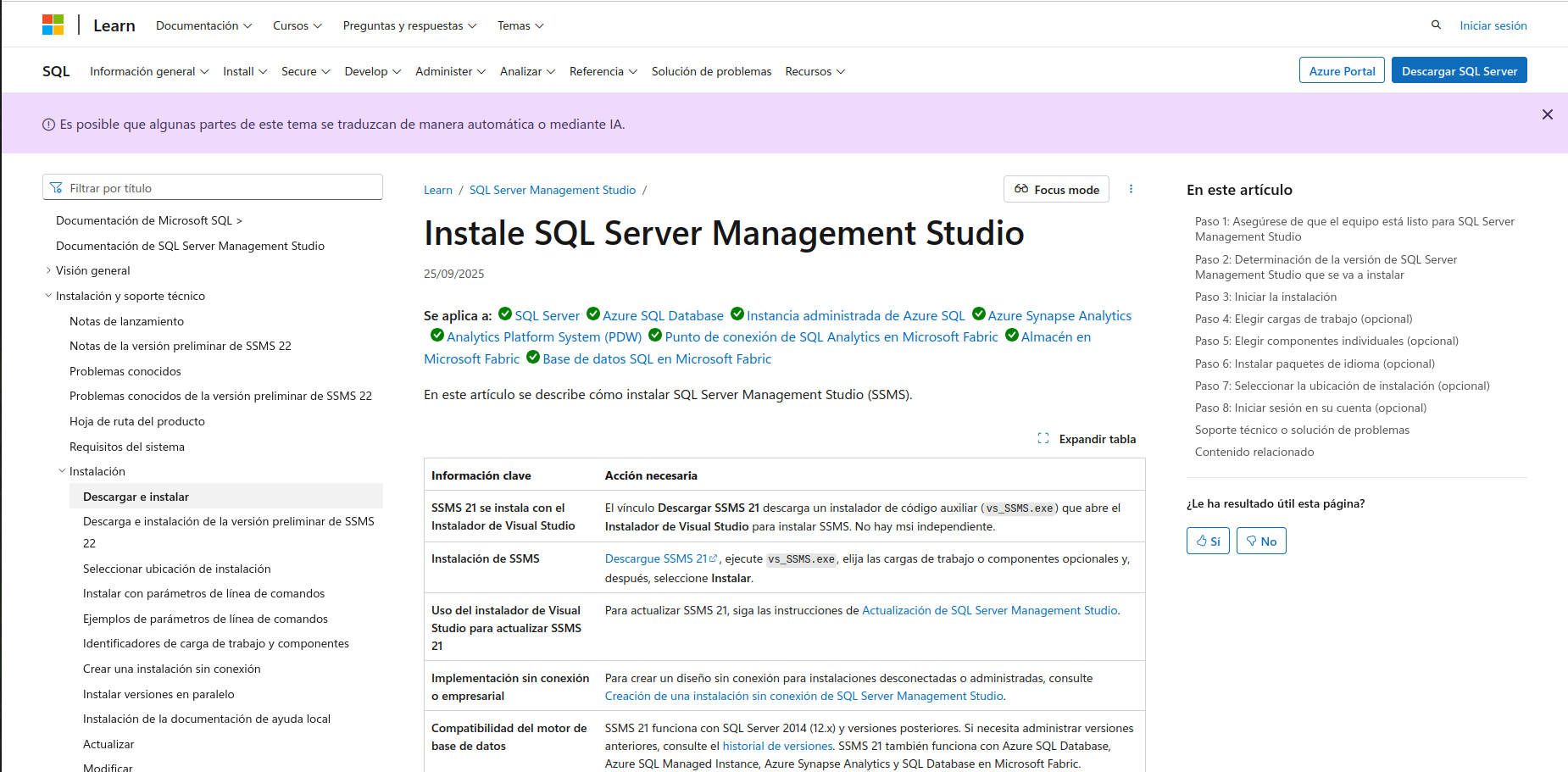Click the "Descargar SQL Server" button

pos(1459,70)
